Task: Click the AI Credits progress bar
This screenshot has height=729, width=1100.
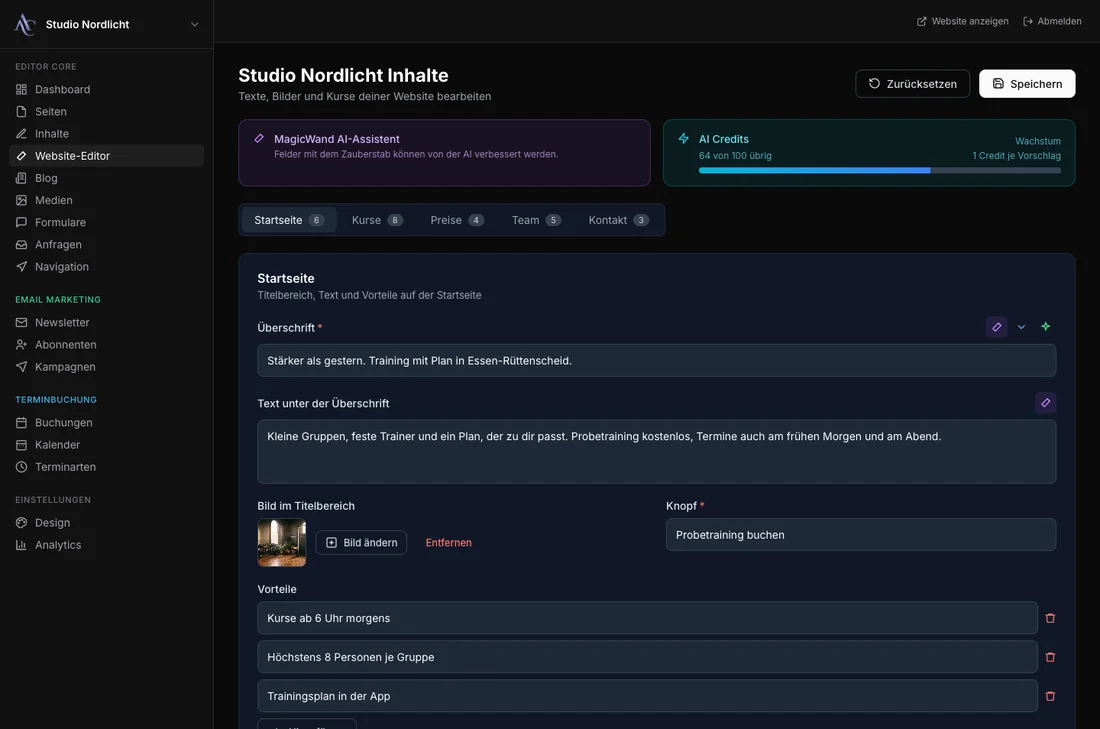Action: (880, 170)
